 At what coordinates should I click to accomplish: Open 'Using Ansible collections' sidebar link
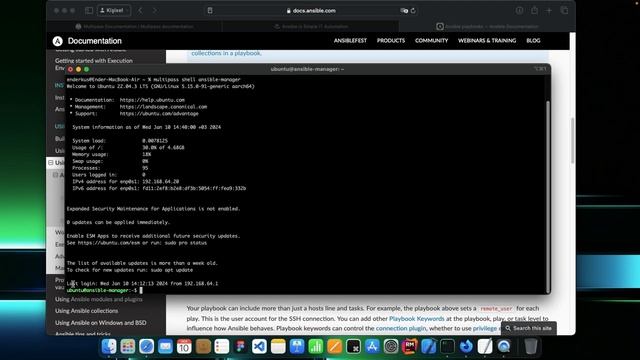click(87, 311)
